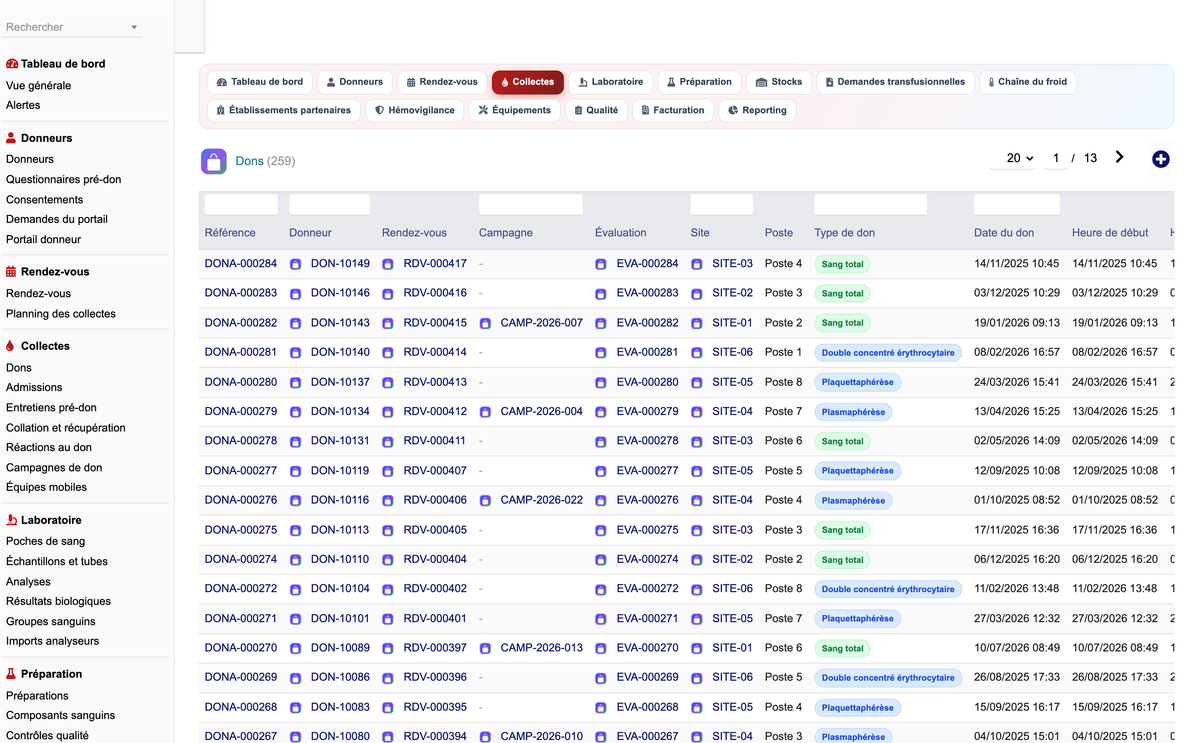Screen dimensions: 1200x743
Task: Open donation DONA-000284
Action: tap(241, 264)
